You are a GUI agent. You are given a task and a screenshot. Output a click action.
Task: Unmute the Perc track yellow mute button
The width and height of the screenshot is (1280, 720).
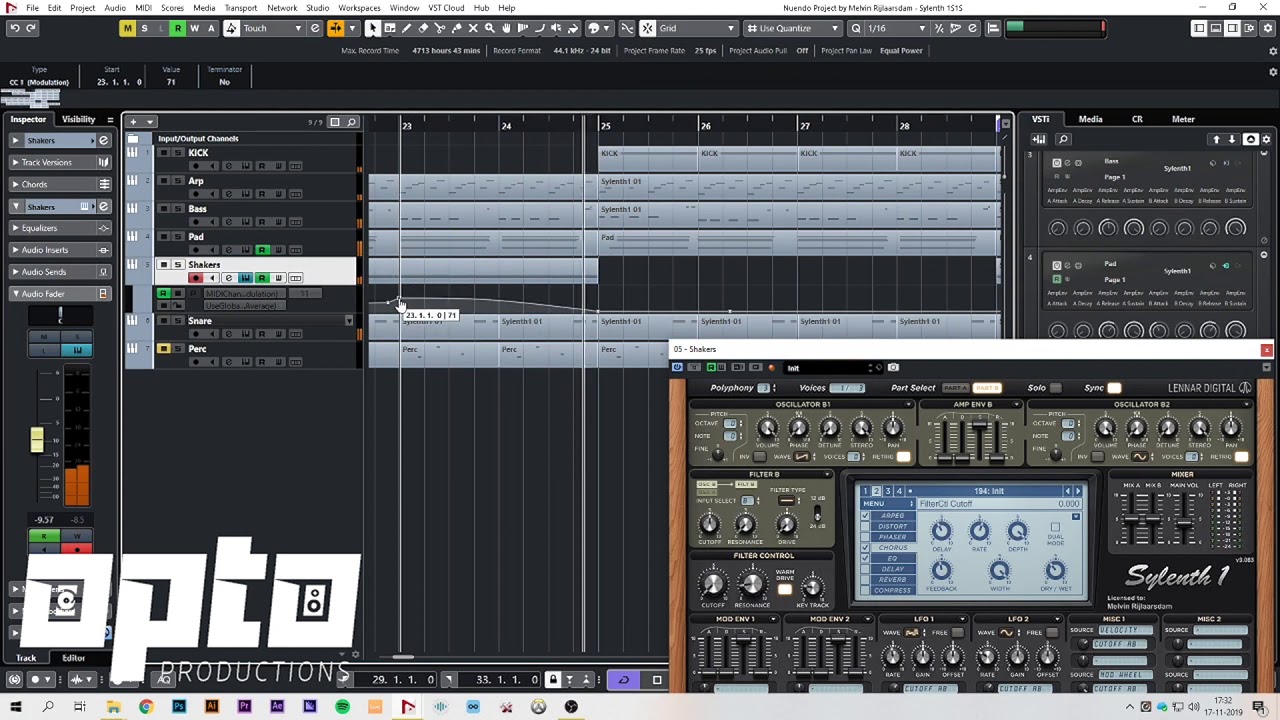[164, 349]
